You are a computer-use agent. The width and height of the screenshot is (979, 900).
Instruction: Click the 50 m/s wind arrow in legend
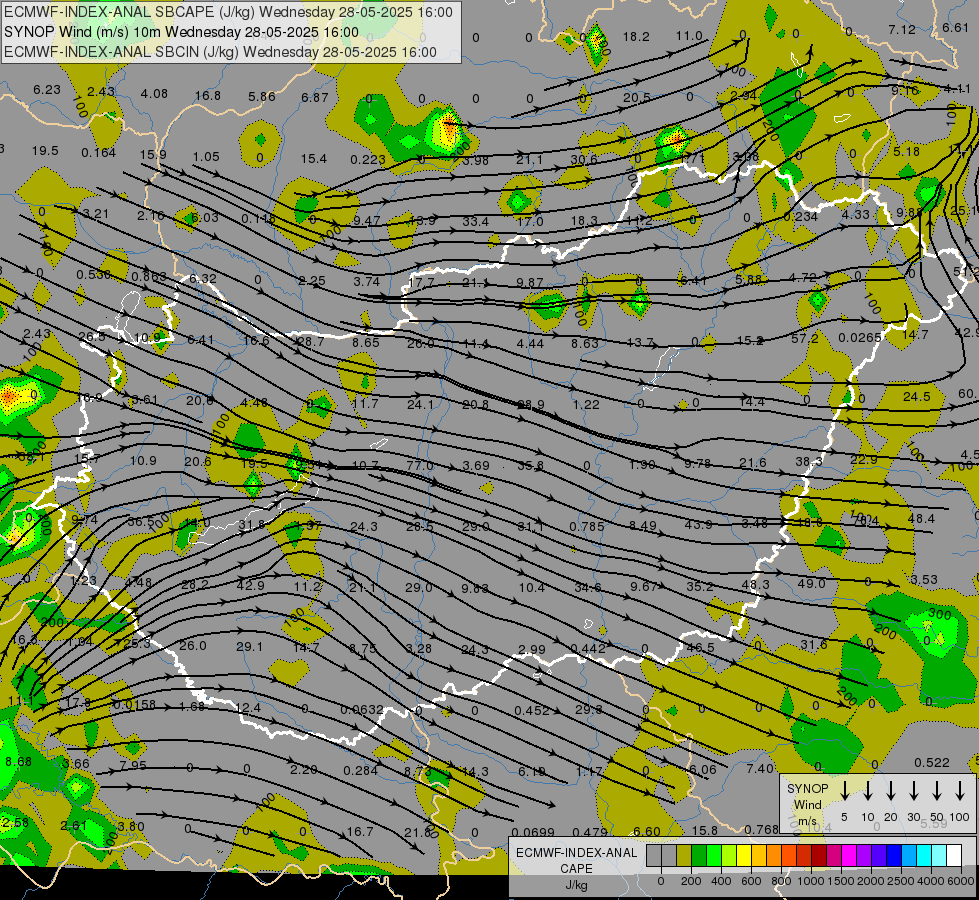(x=937, y=791)
